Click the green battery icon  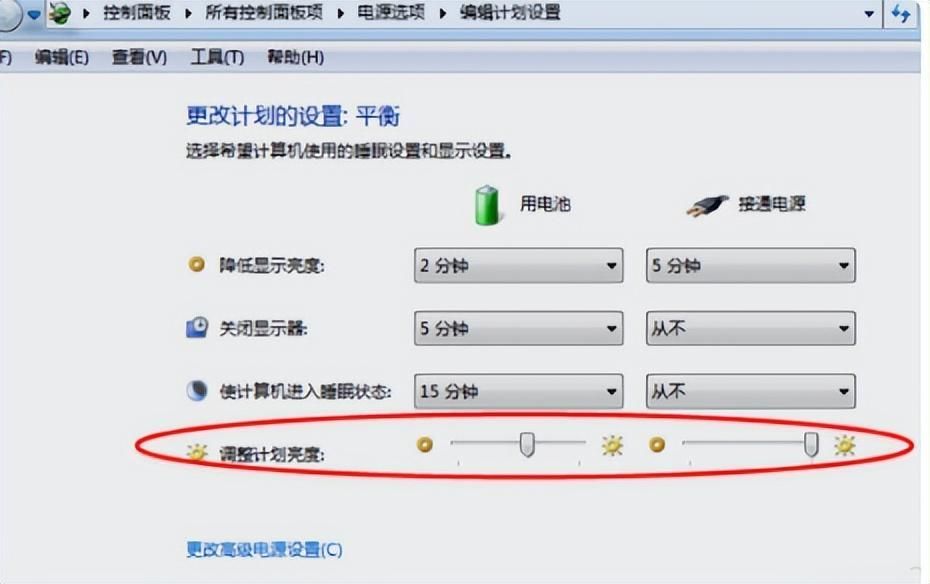pos(487,206)
